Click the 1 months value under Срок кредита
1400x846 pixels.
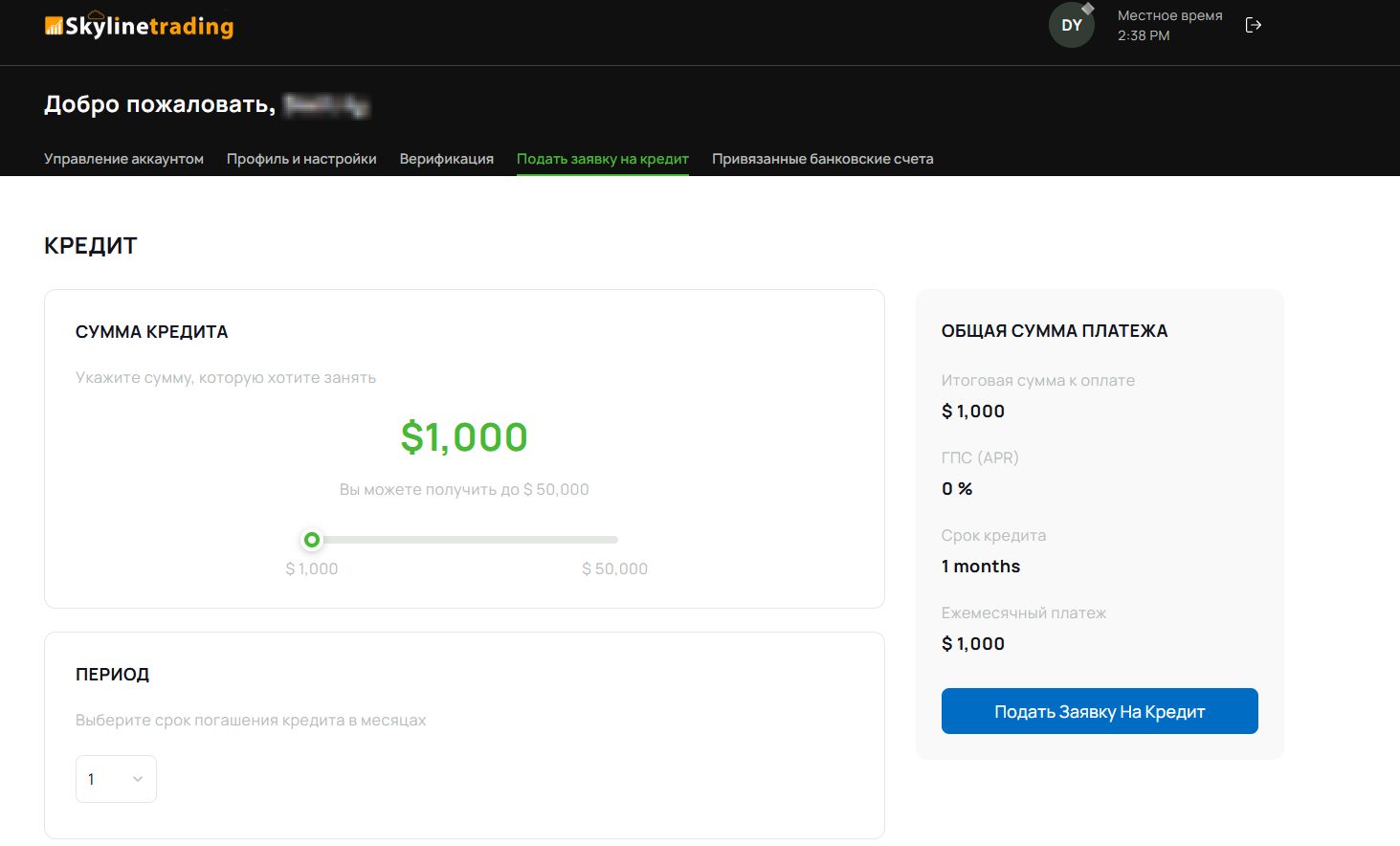(x=981, y=567)
